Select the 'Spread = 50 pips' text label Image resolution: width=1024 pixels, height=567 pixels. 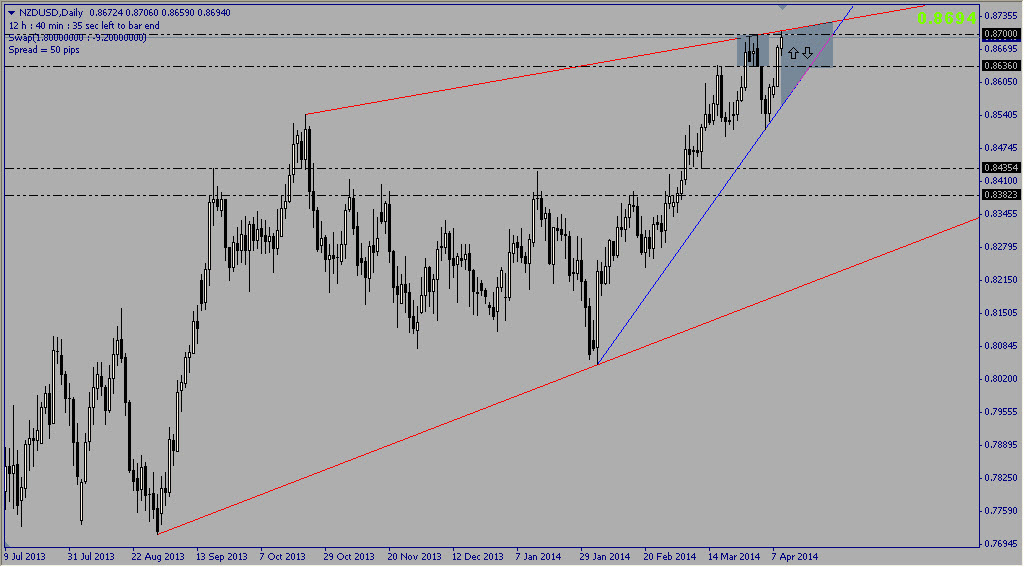(42, 49)
